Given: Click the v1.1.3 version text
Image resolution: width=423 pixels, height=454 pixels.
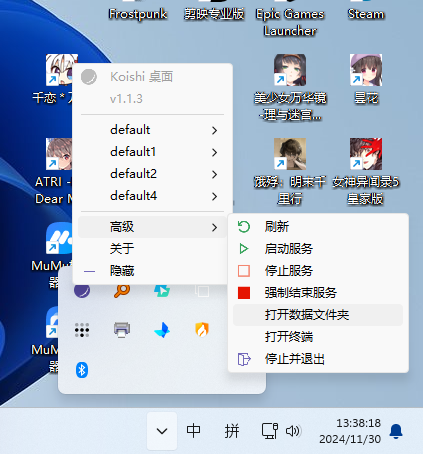Looking at the screenshot, I should point(126,99).
